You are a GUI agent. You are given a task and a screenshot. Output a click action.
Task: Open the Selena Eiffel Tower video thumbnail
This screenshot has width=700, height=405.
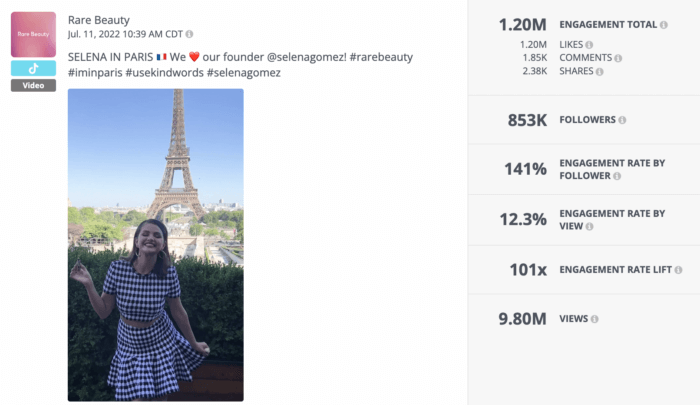click(155, 245)
